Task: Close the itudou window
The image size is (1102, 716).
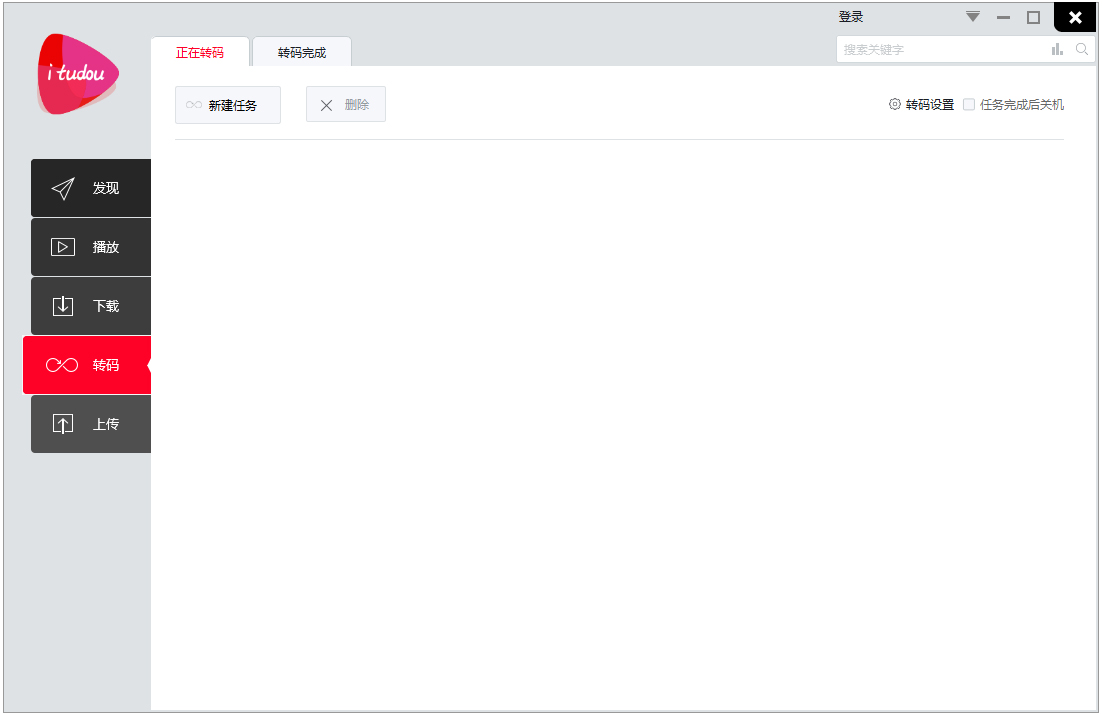Action: (x=1075, y=17)
